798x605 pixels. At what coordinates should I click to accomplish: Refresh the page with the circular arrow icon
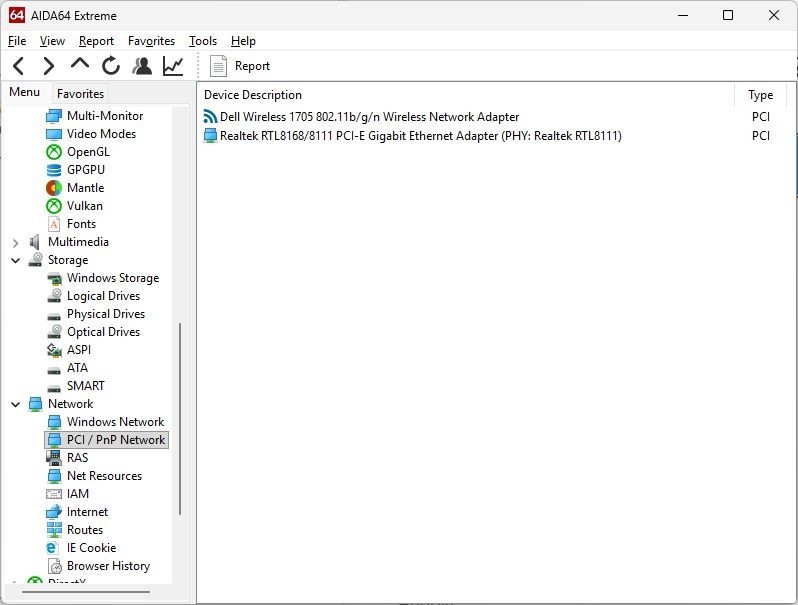tap(110, 66)
